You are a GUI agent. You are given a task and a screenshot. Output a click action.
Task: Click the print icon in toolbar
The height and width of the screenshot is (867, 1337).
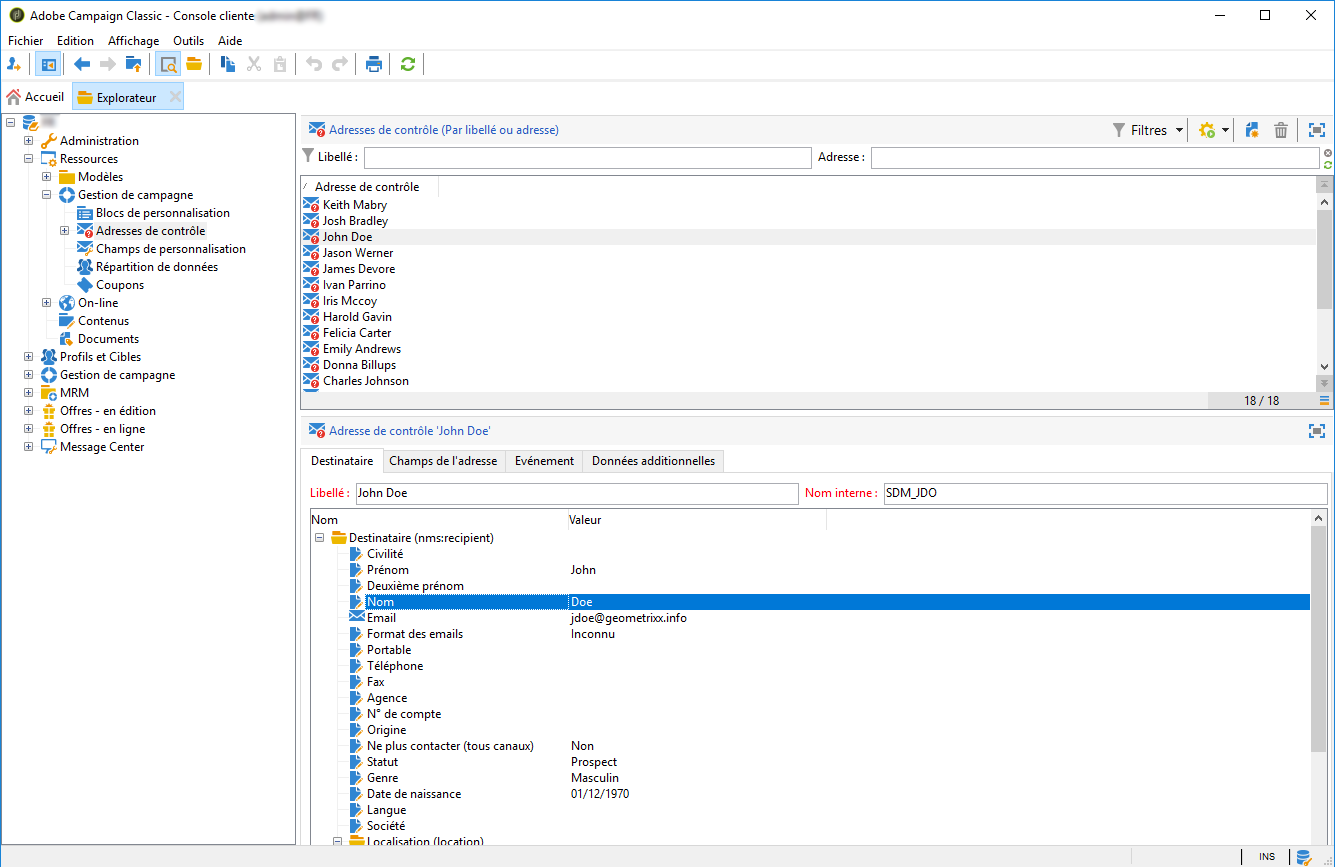(x=374, y=64)
